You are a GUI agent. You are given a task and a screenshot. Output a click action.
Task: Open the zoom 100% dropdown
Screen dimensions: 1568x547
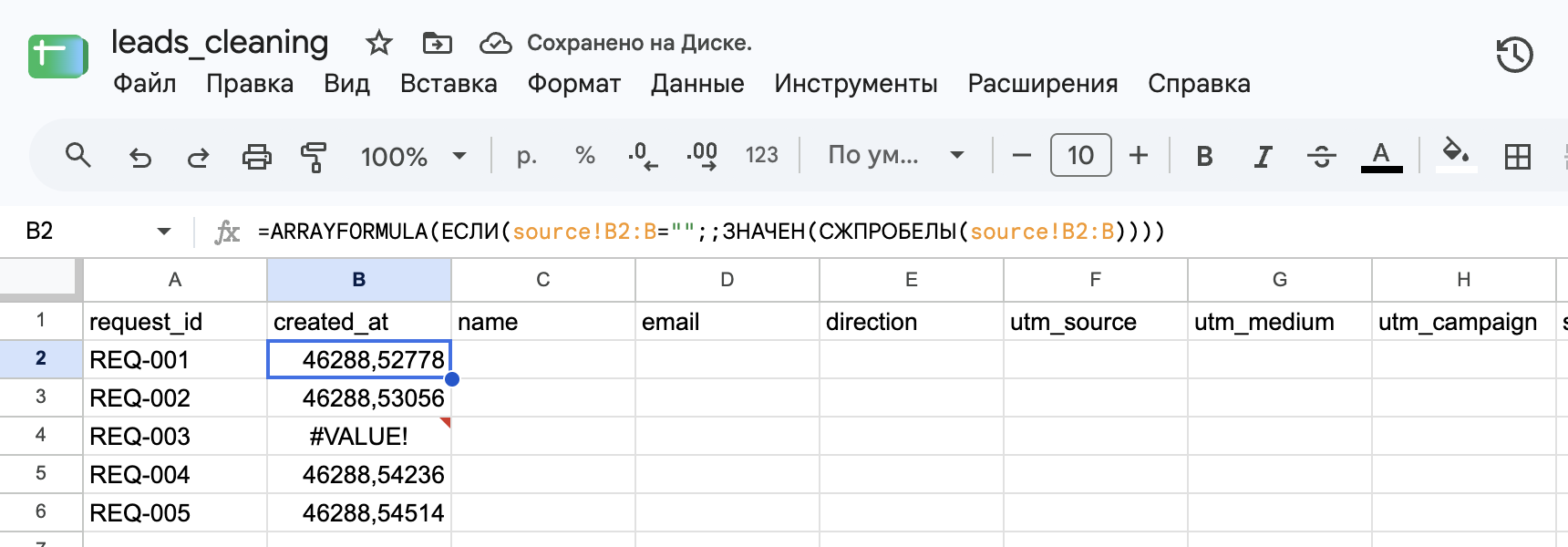pos(414,156)
